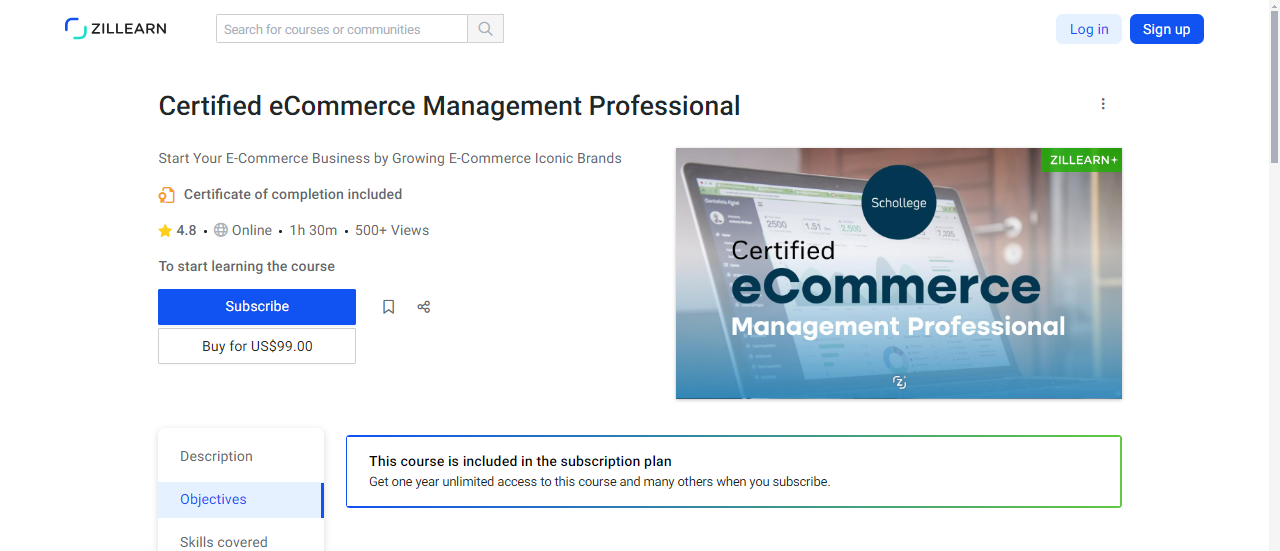Click the globe icon next to Online

[221, 230]
